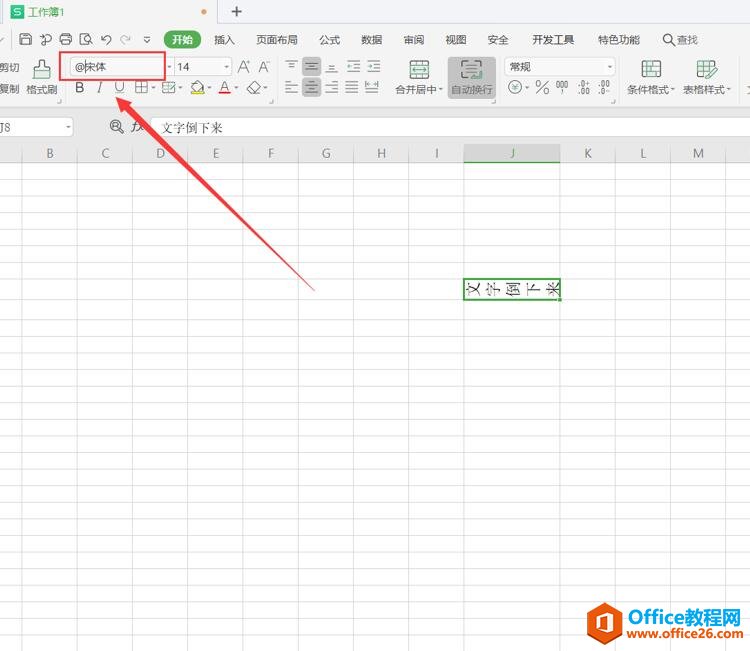Apply thousands separator format
Image resolution: width=750 pixels, height=651 pixels.
(x=562, y=87)
